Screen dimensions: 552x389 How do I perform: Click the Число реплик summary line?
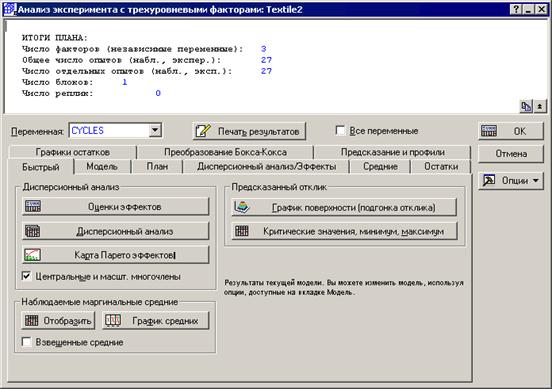[x=92, y=93]
